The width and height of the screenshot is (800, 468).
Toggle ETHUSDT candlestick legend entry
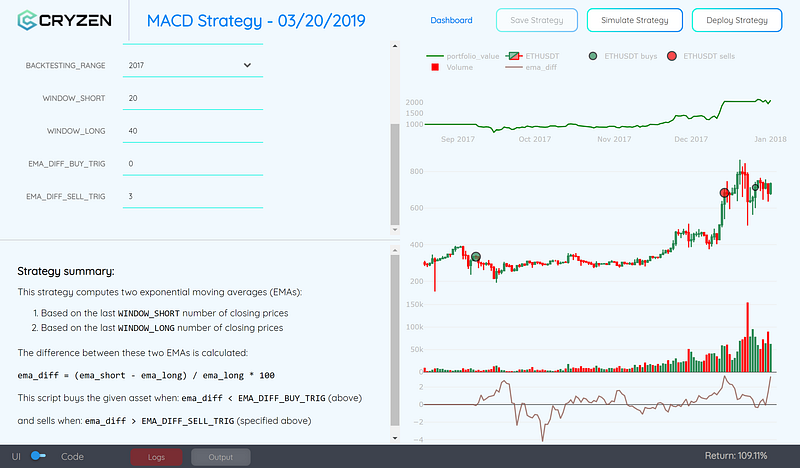(x=532, y=56)
